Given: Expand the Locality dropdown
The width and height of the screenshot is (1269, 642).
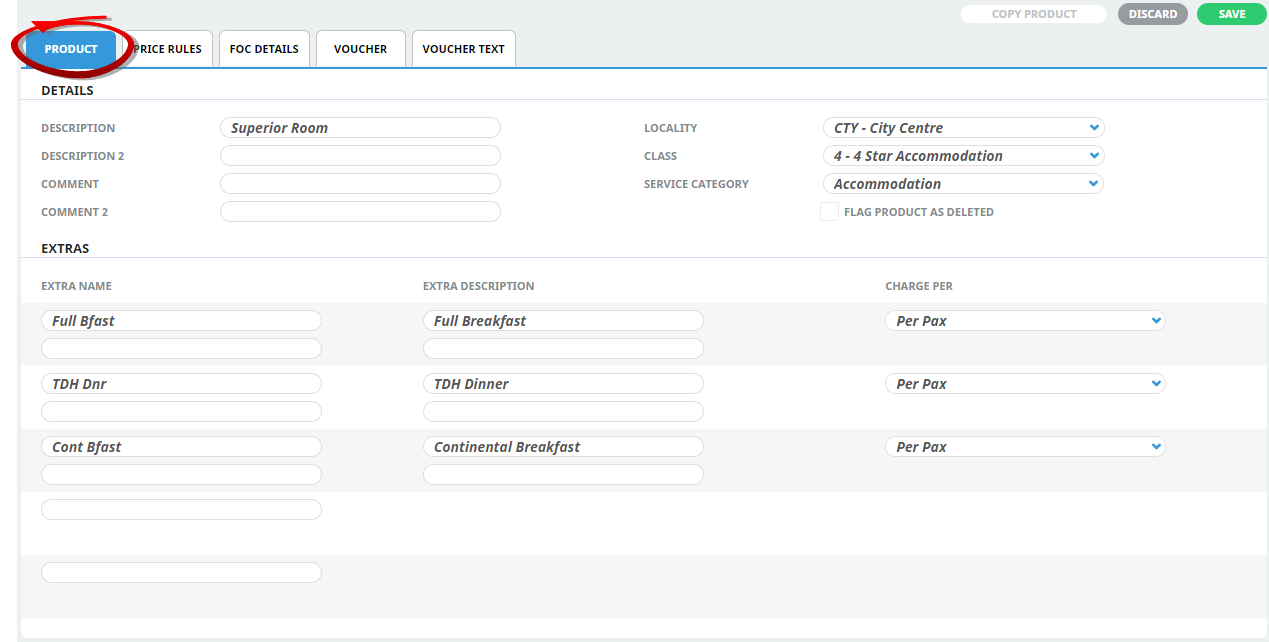Looking at the screenshot, I should 962,128.
